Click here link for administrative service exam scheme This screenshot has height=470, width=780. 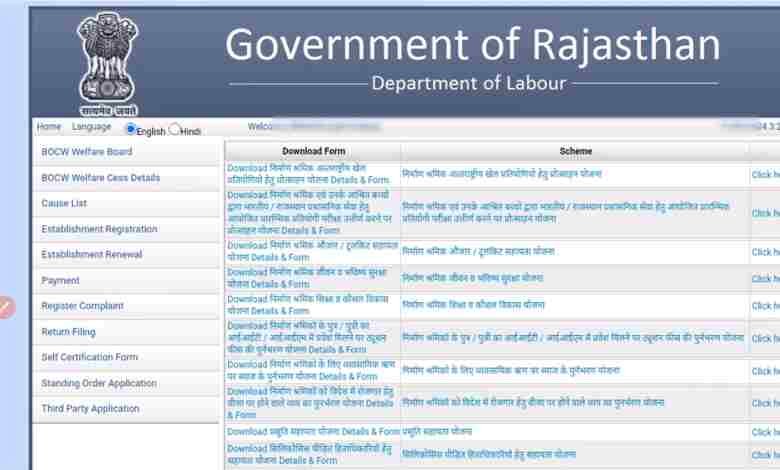click(x=766, y=213)
